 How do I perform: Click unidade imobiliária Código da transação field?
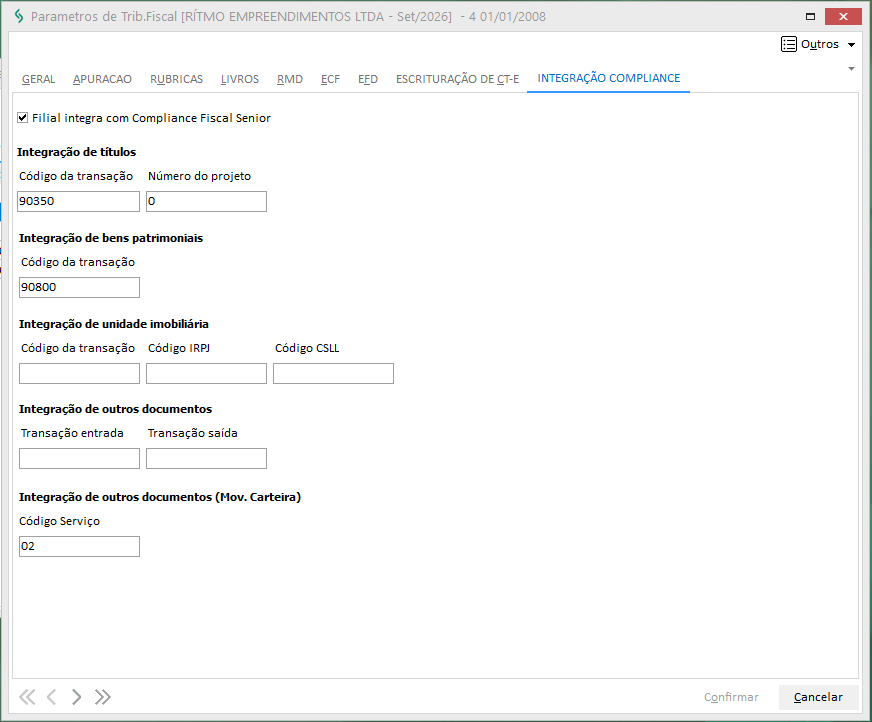pos(79,373)
